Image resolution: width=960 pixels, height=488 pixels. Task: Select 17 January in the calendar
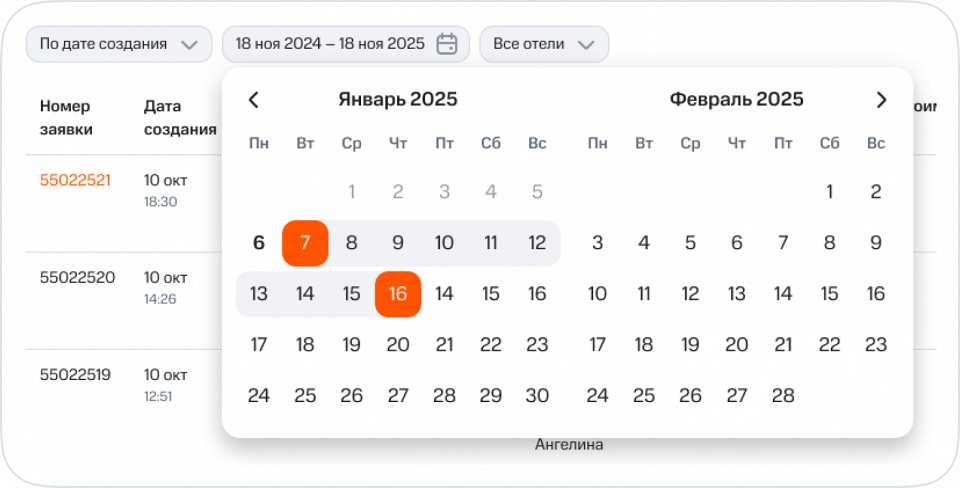click(259, 345)
